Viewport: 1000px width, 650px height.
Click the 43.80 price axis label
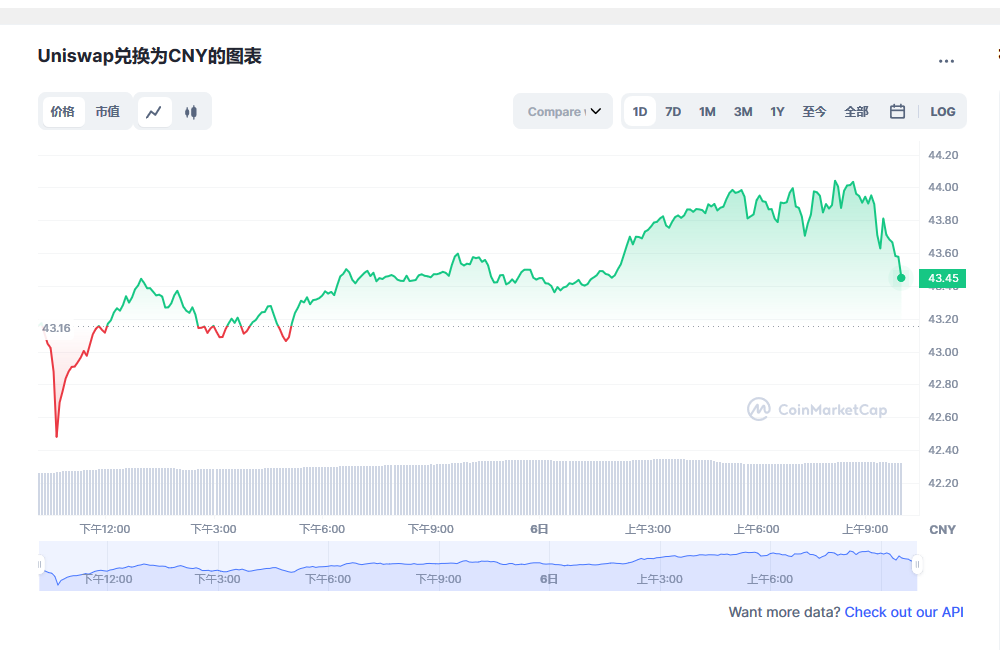[943, 220]
